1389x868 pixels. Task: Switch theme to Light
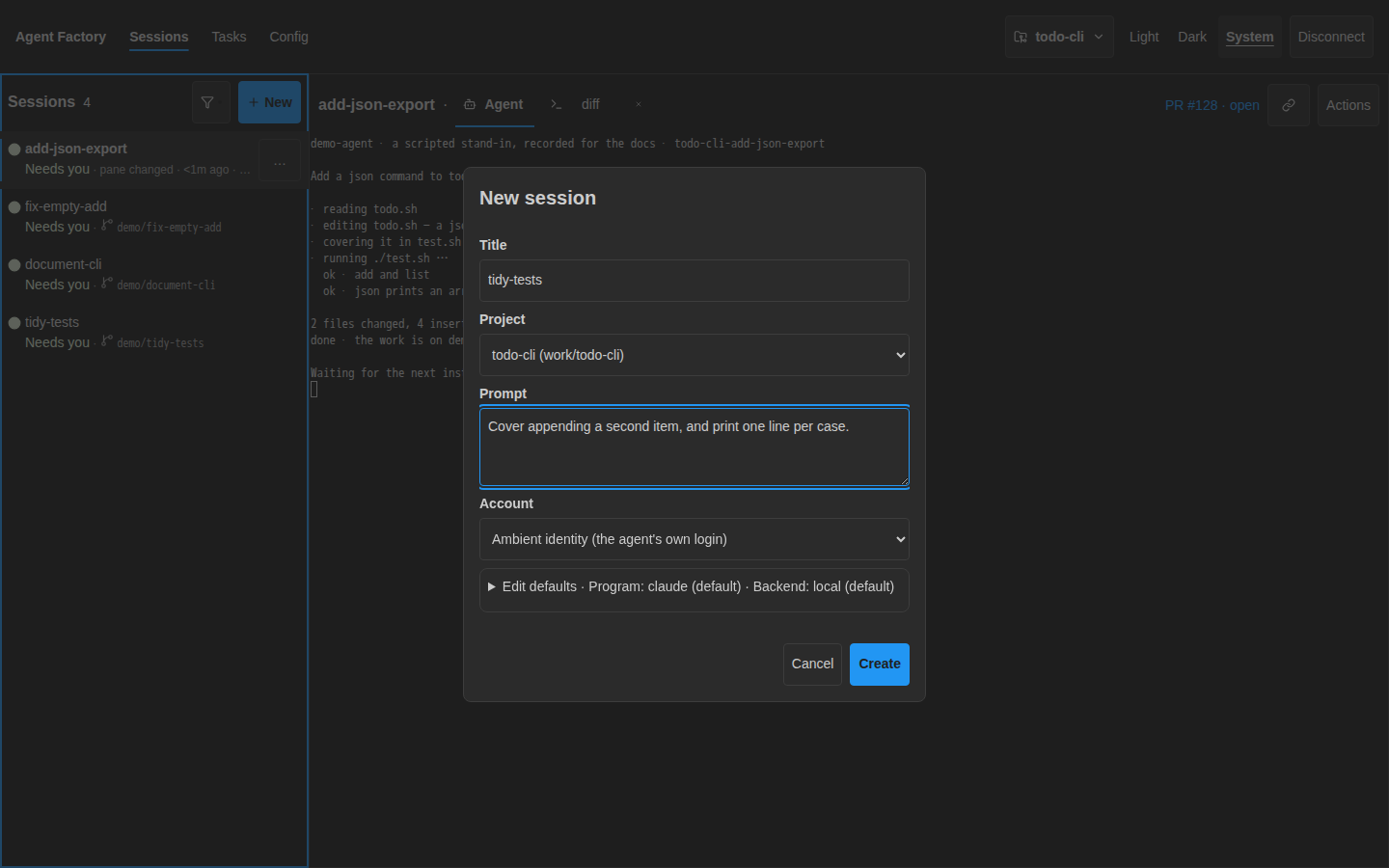[1144, 37]
